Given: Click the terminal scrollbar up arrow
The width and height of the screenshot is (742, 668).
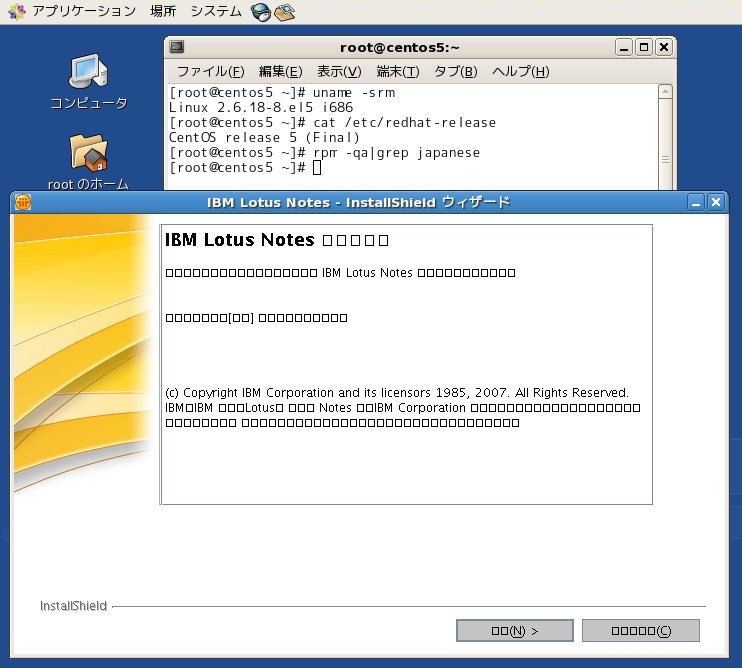Looking at the screenshot, I should point(665,91).
